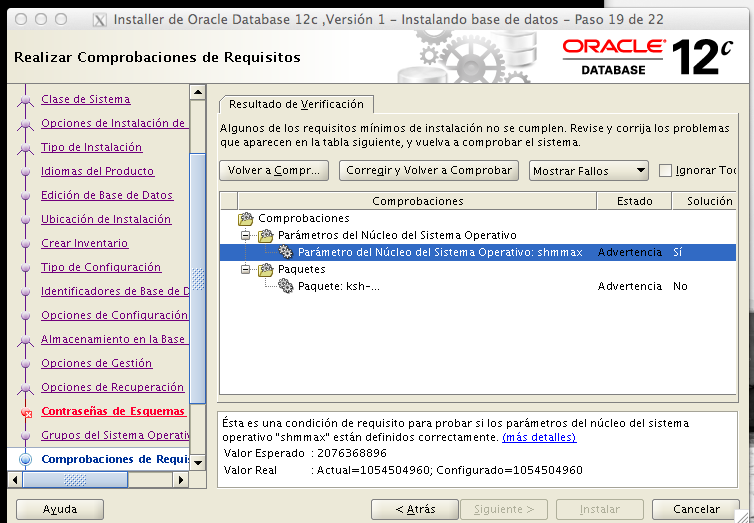Select the Resultado de Verificación tab

pyautogui.click(x=296, y=104)
